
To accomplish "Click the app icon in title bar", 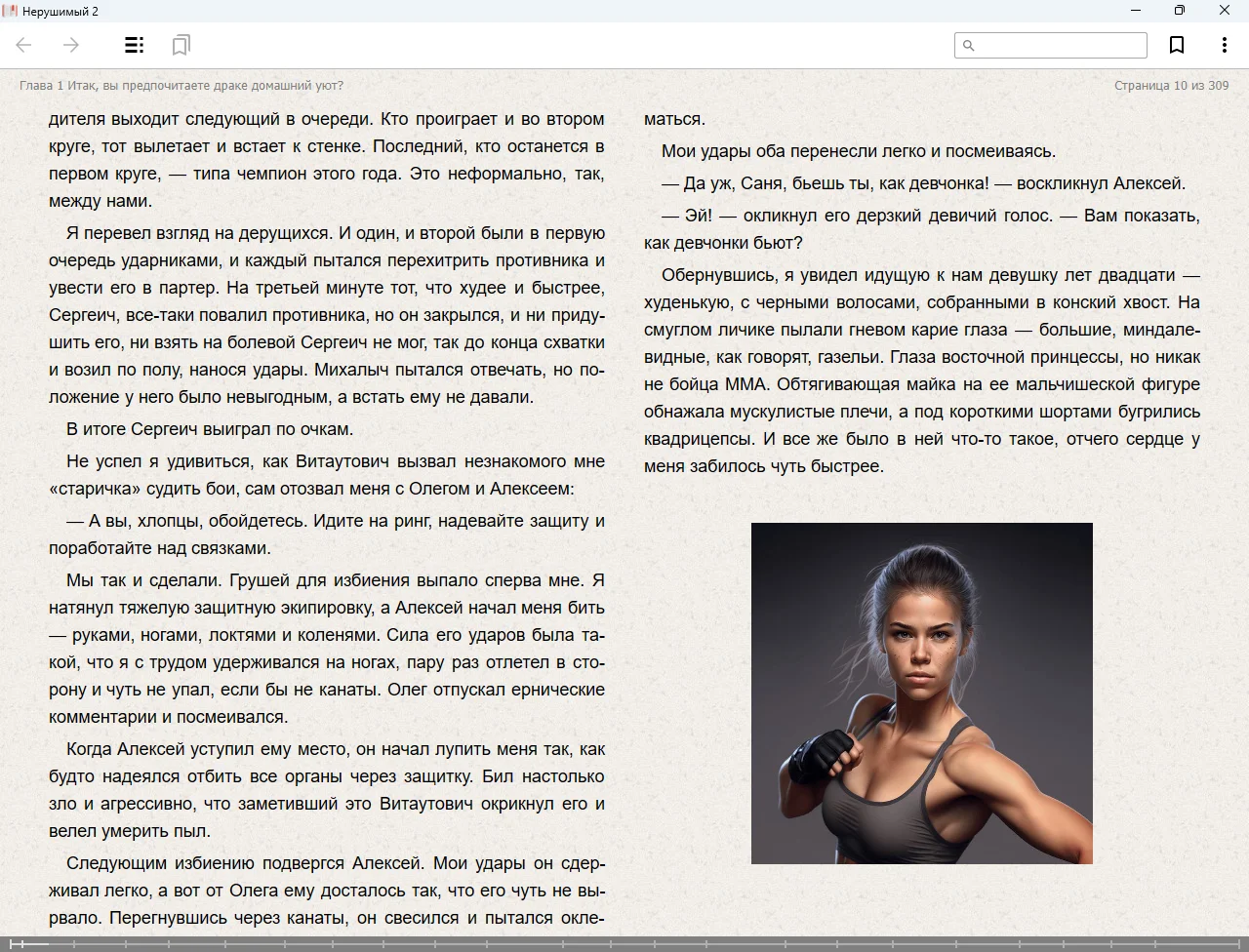I will click(11, 11).
